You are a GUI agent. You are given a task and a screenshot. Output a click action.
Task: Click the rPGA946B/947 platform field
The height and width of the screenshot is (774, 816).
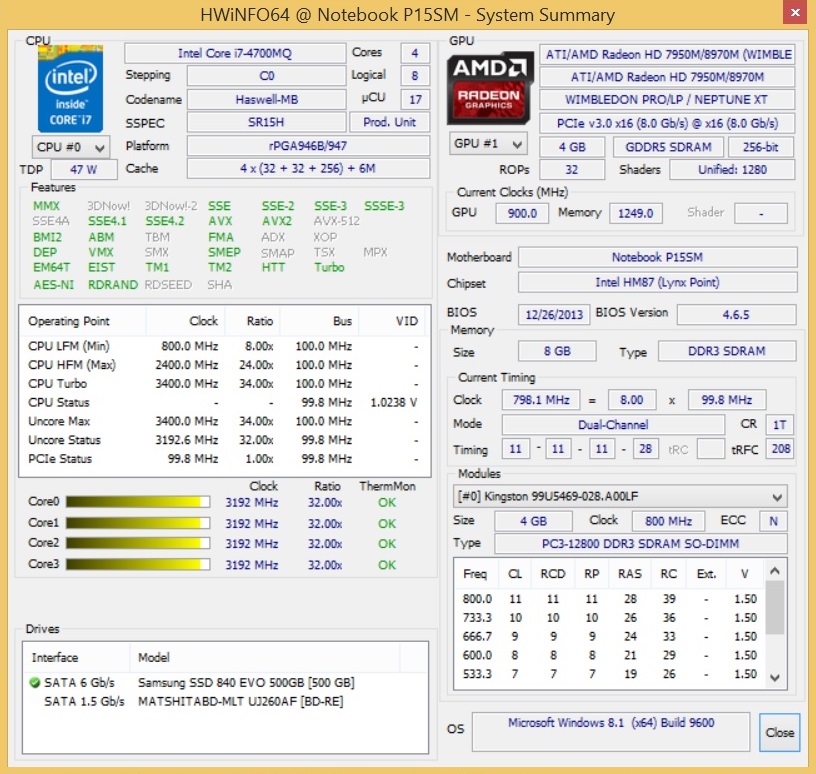[308, 146]
